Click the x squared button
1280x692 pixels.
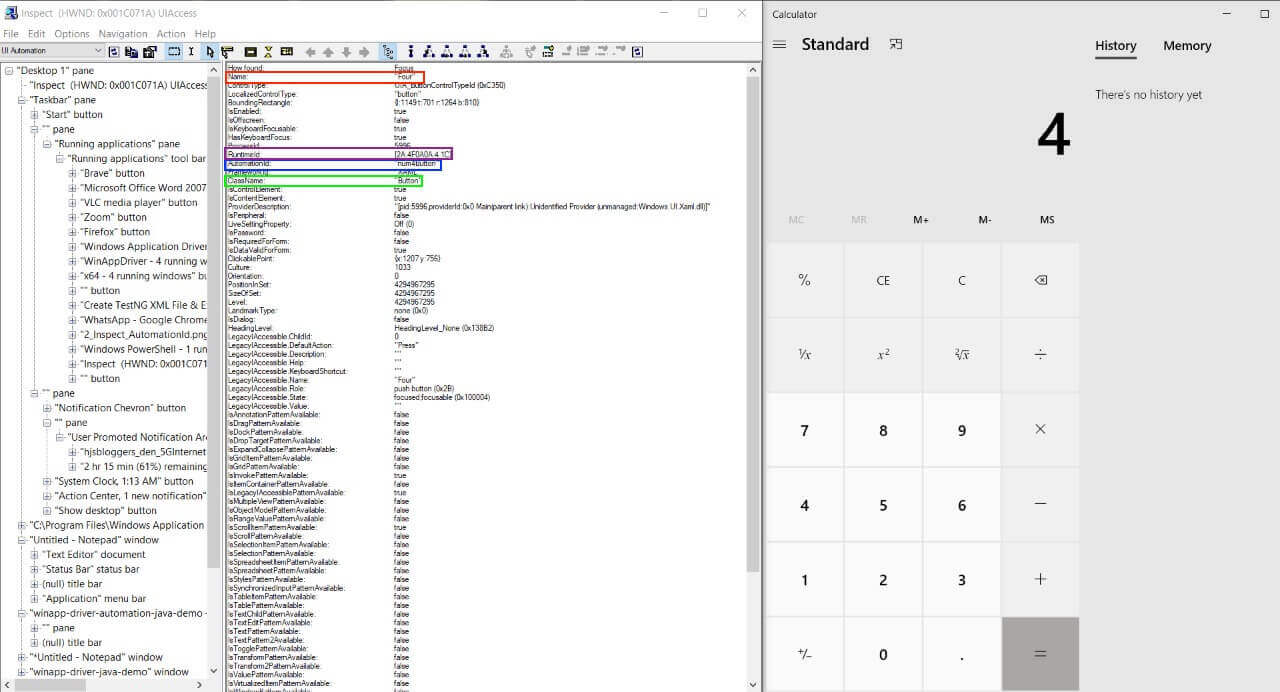(x=883, y=354)
